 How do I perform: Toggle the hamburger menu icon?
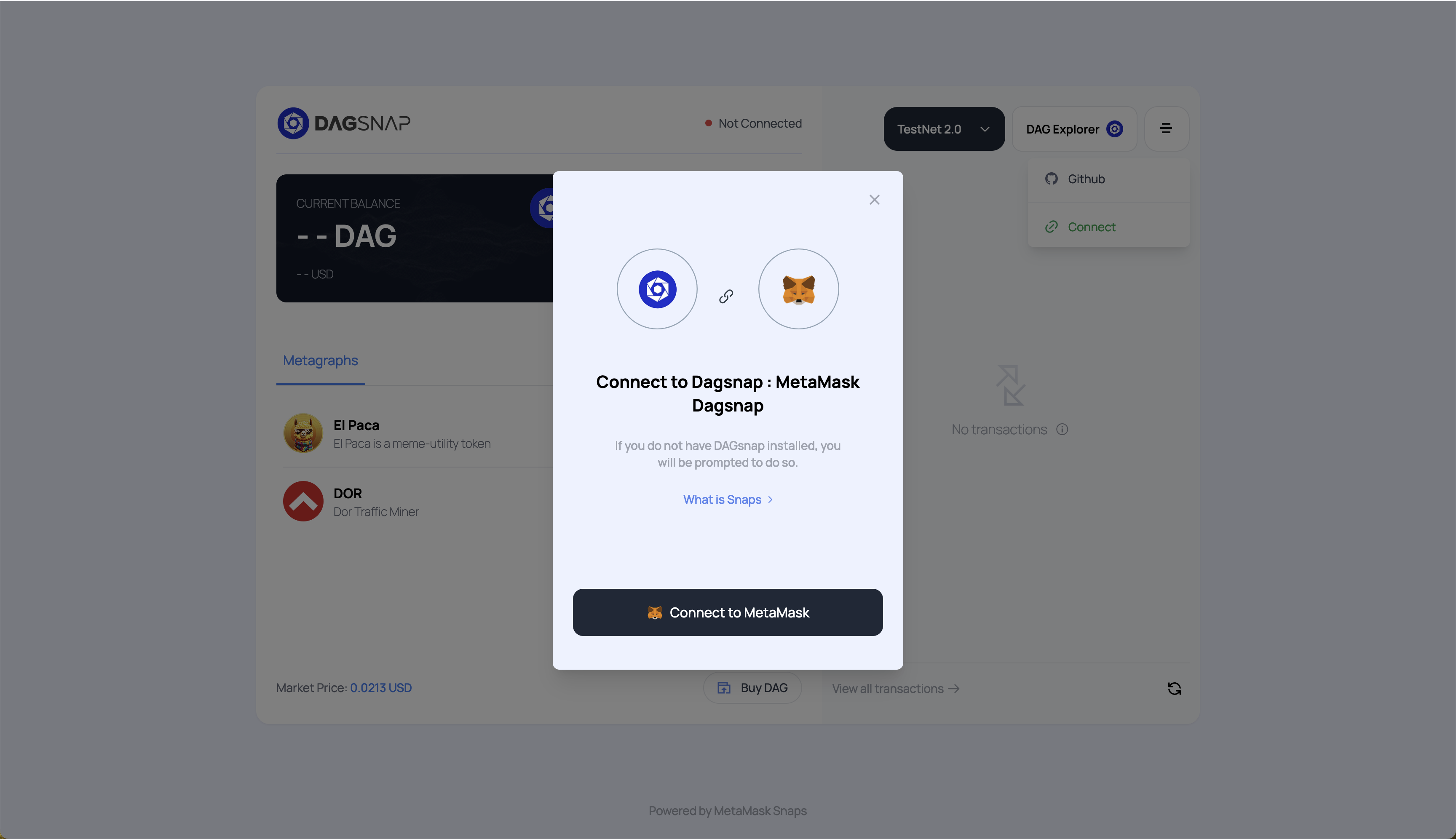[1165, 128]
